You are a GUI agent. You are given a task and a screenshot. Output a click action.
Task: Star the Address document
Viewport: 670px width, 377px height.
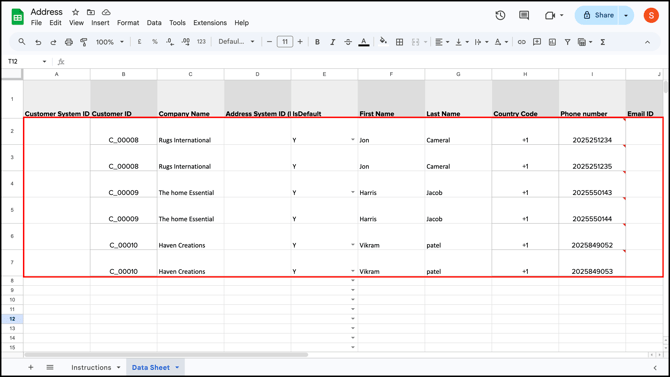[x=75, y=12]
